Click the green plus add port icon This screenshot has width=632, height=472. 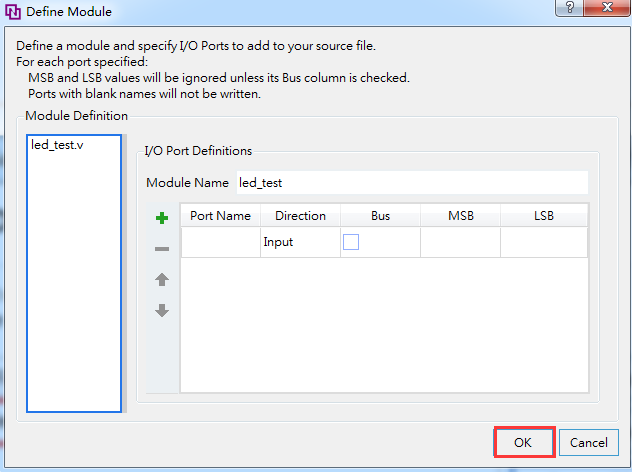(x=162, y=218)
